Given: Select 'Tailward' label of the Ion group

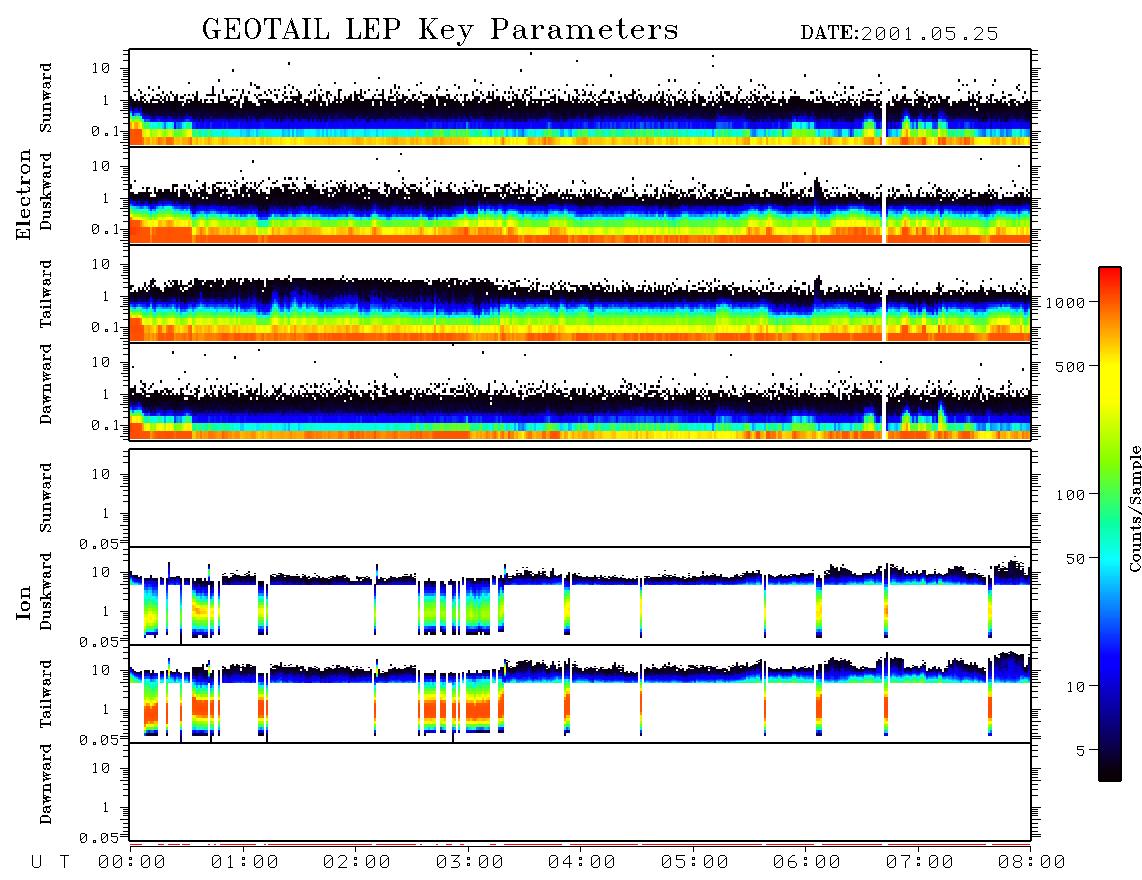Looking at the screenshot, I should [x=46, y=694].
